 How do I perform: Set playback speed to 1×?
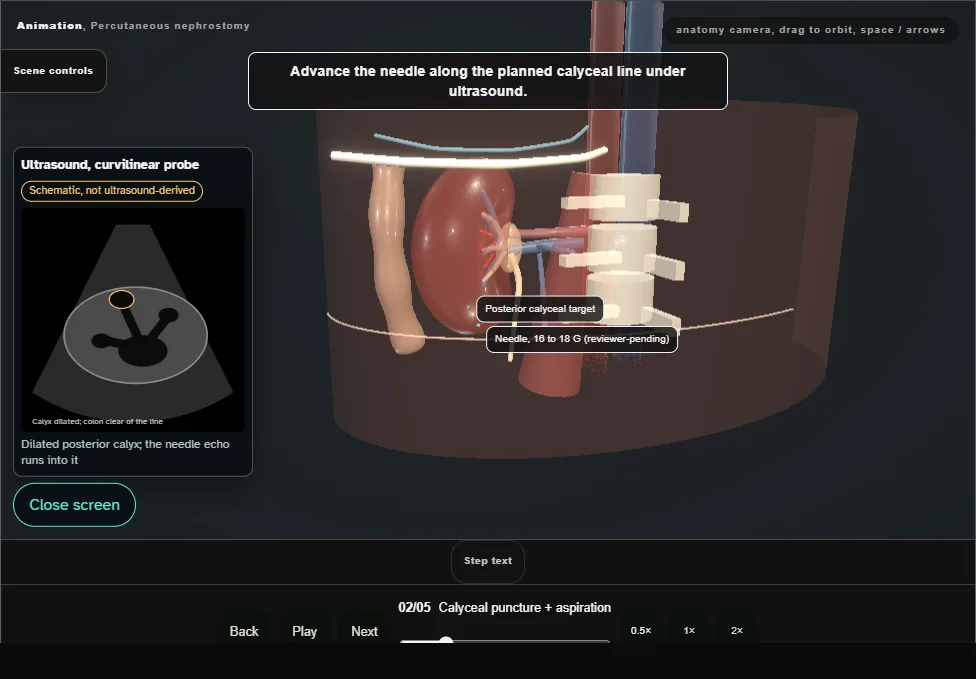point(689,630)
